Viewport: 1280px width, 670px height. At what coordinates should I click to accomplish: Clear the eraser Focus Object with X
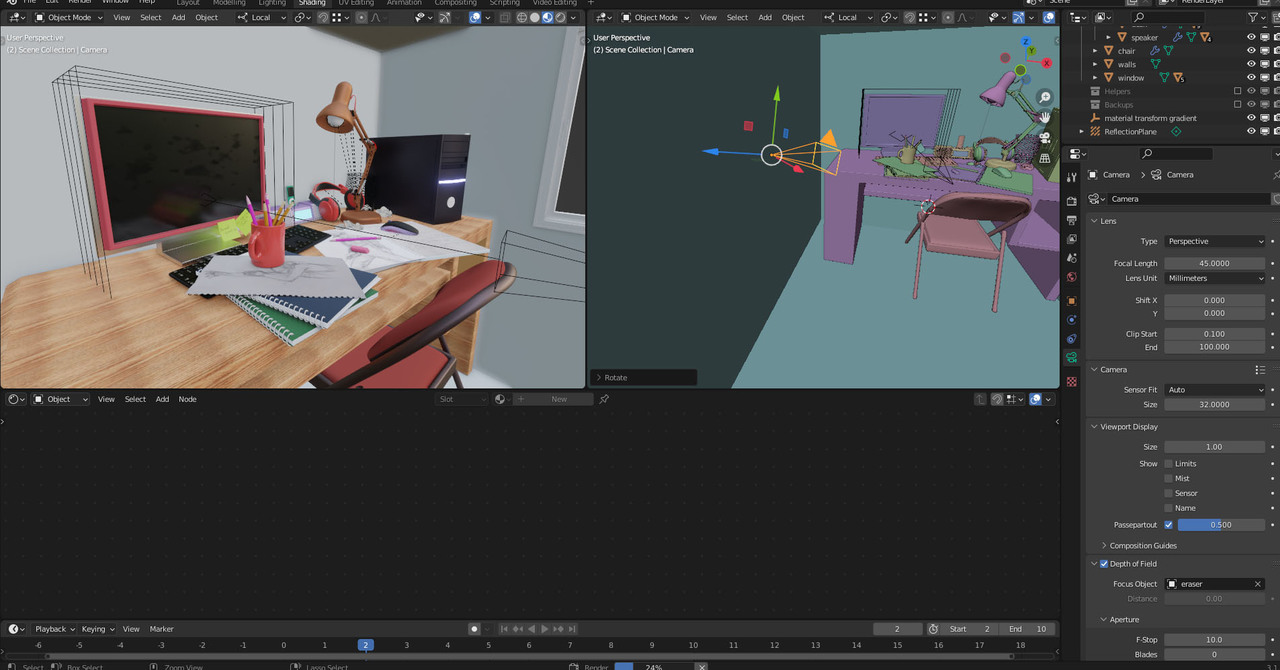click(1258, 584)
